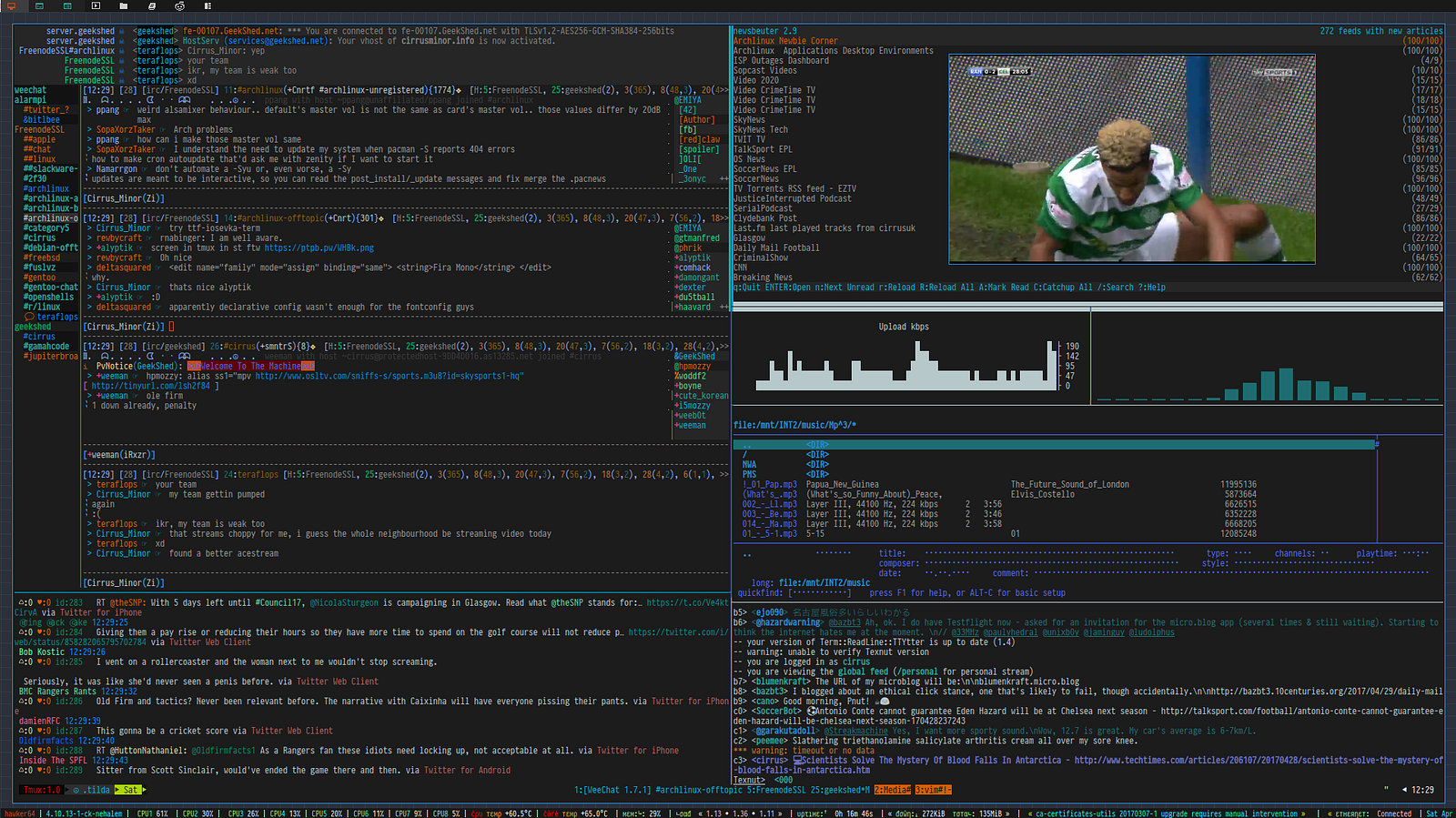This screenshot has height=818, width=1456.
Task: Open the techtimes.com Blood Falls article link
Action: click(1088, 765)
